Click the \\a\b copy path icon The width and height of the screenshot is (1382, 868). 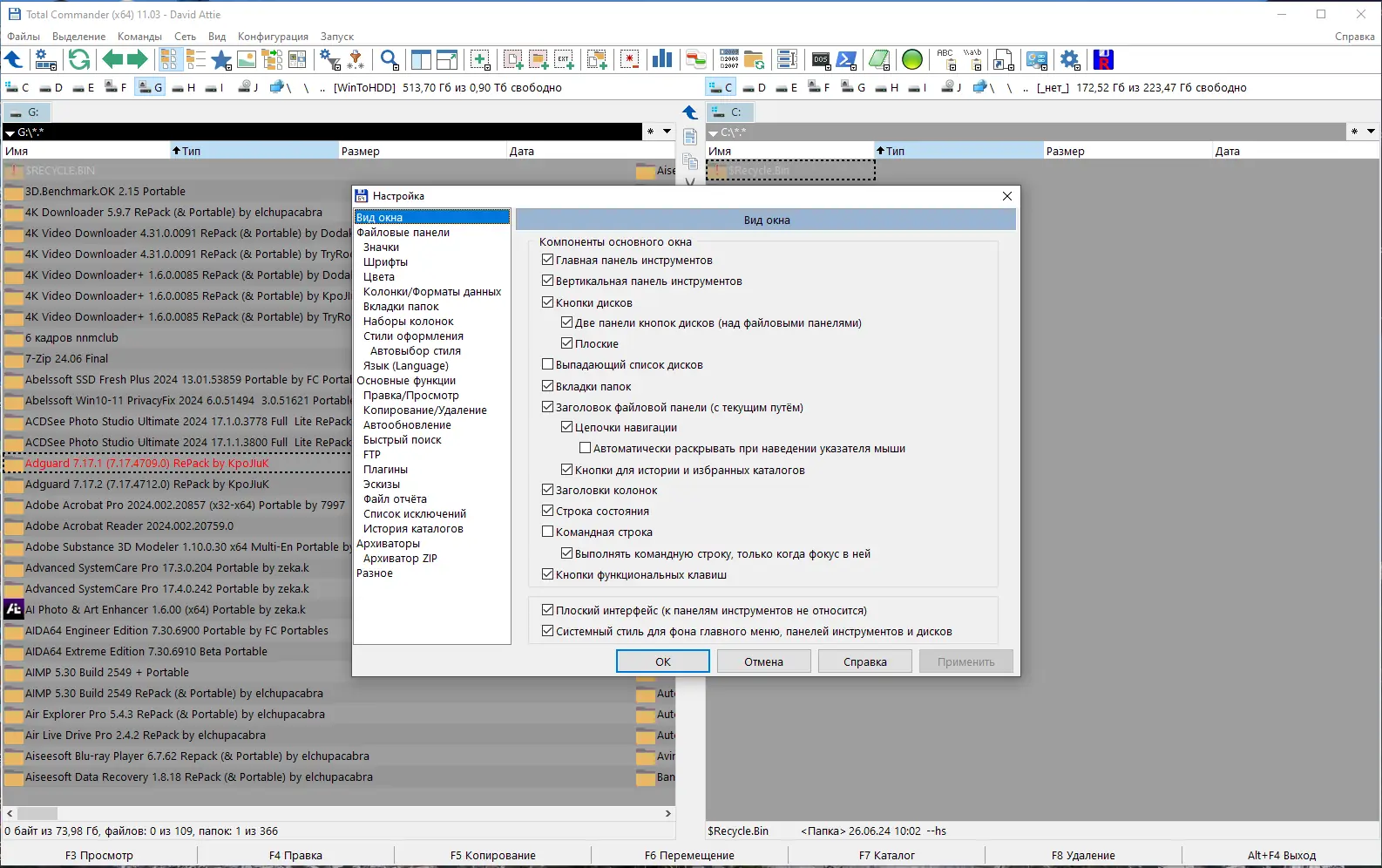[x=972, y=59]
